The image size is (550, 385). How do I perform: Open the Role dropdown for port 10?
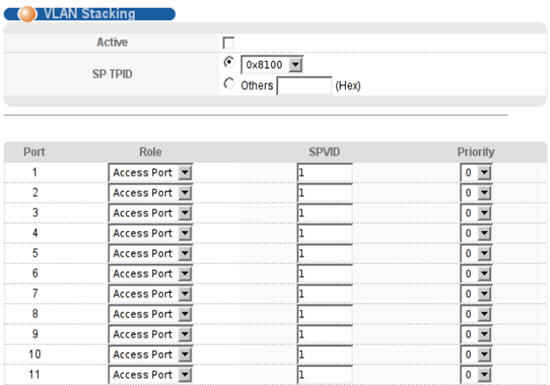[x=150, y=355]
